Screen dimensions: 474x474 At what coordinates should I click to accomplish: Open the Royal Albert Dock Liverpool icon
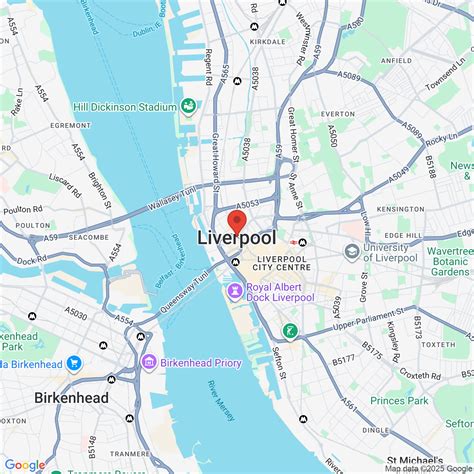[x=235, y=292]
